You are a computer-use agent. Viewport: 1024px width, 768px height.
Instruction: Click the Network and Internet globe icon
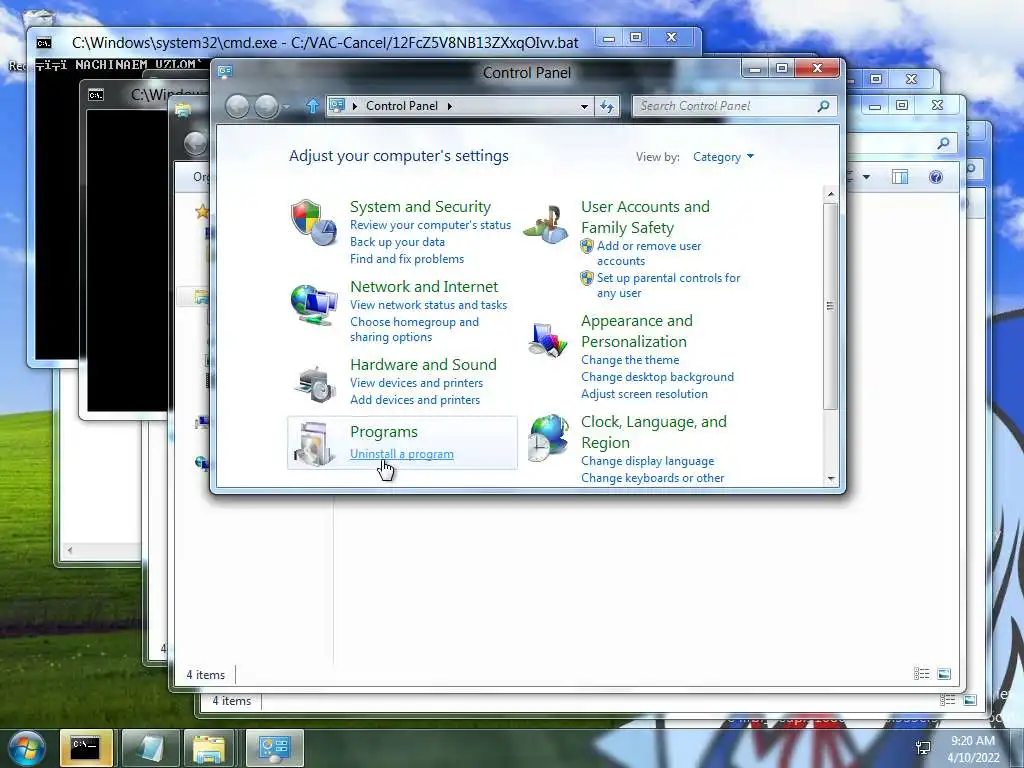point(313,304)
